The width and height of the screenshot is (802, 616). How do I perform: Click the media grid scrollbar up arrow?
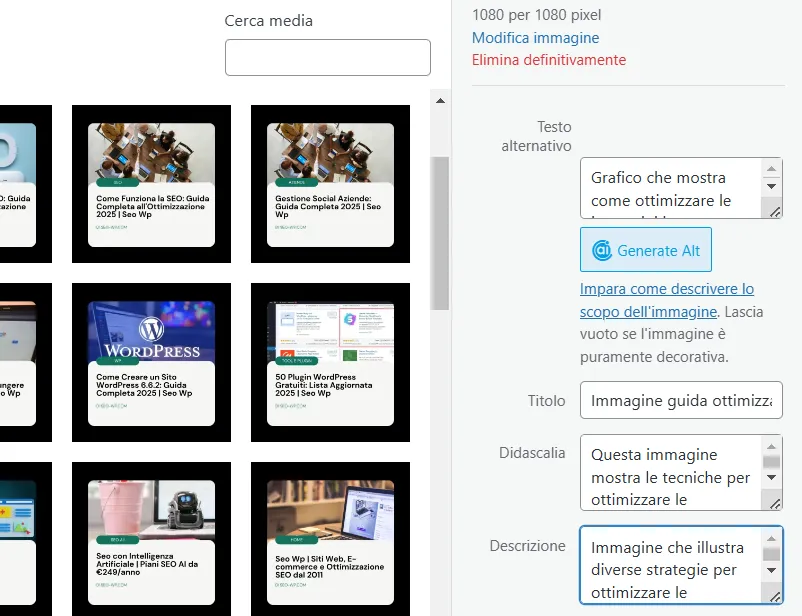point(440,101)
